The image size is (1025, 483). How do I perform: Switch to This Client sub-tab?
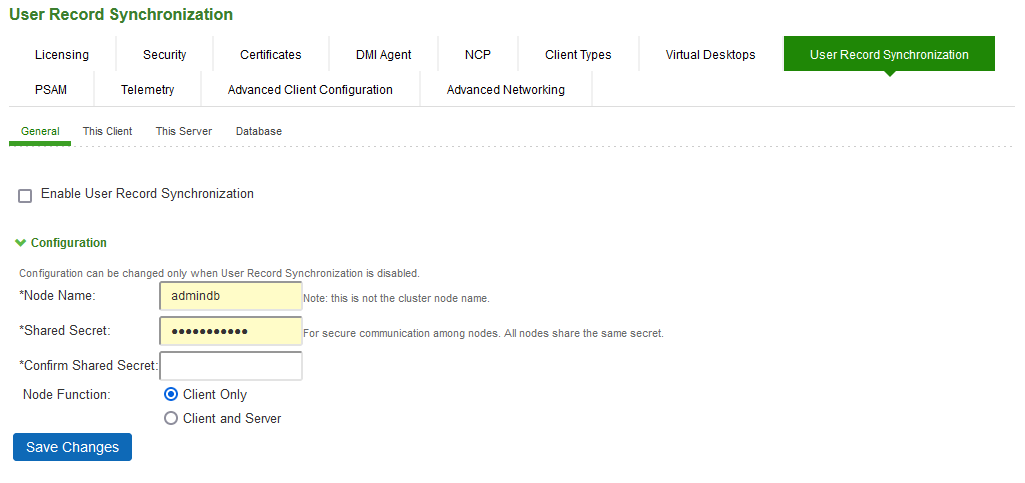coord(107,132)
